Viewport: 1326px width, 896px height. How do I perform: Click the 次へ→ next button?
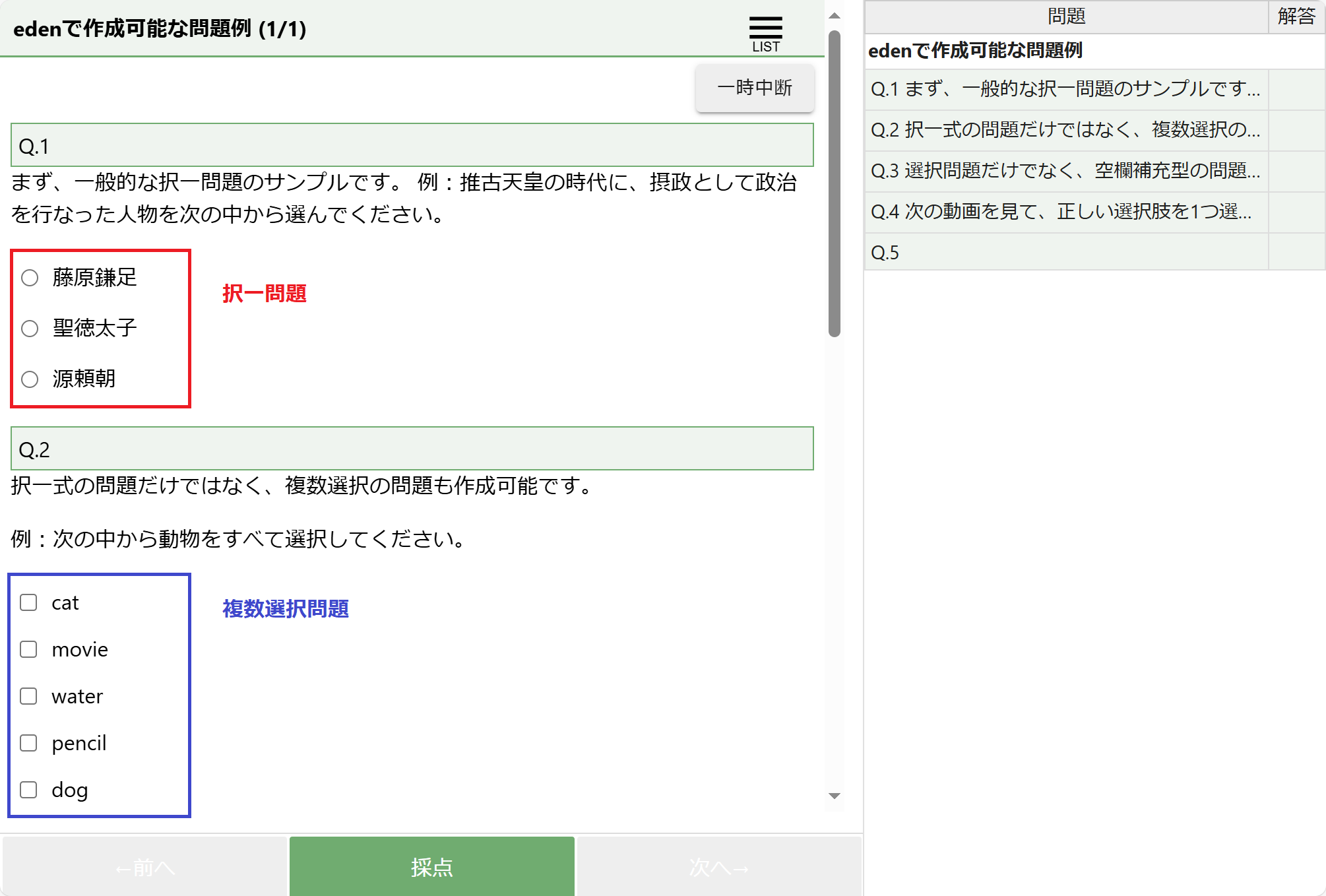(719, 866)
